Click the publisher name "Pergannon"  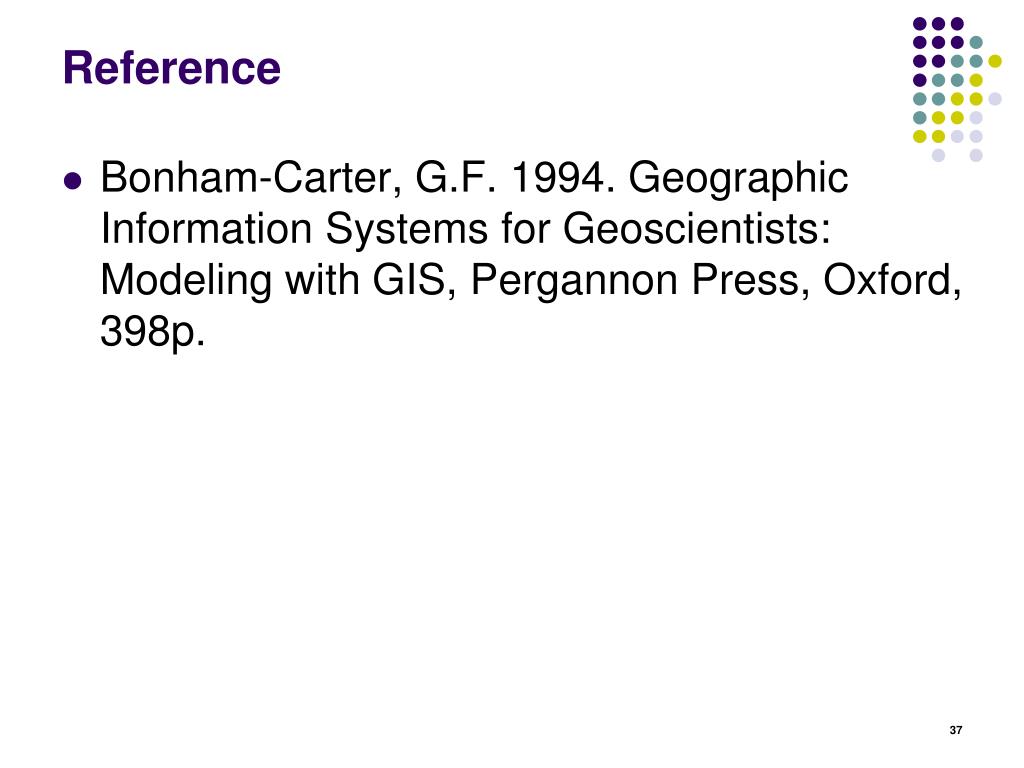pyautogui.click(x=574, y=282)
